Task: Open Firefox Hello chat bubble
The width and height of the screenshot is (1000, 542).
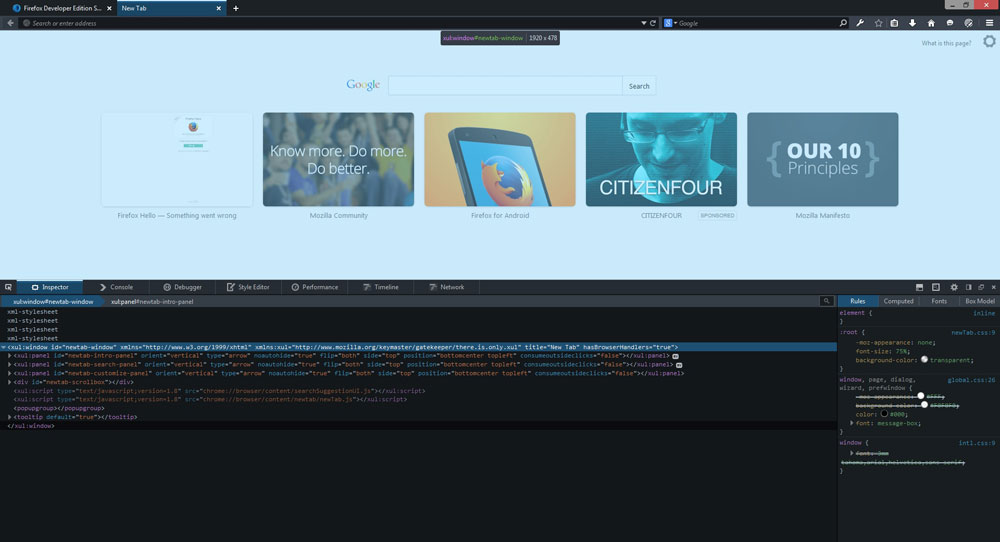Action: tap(950, 23)
